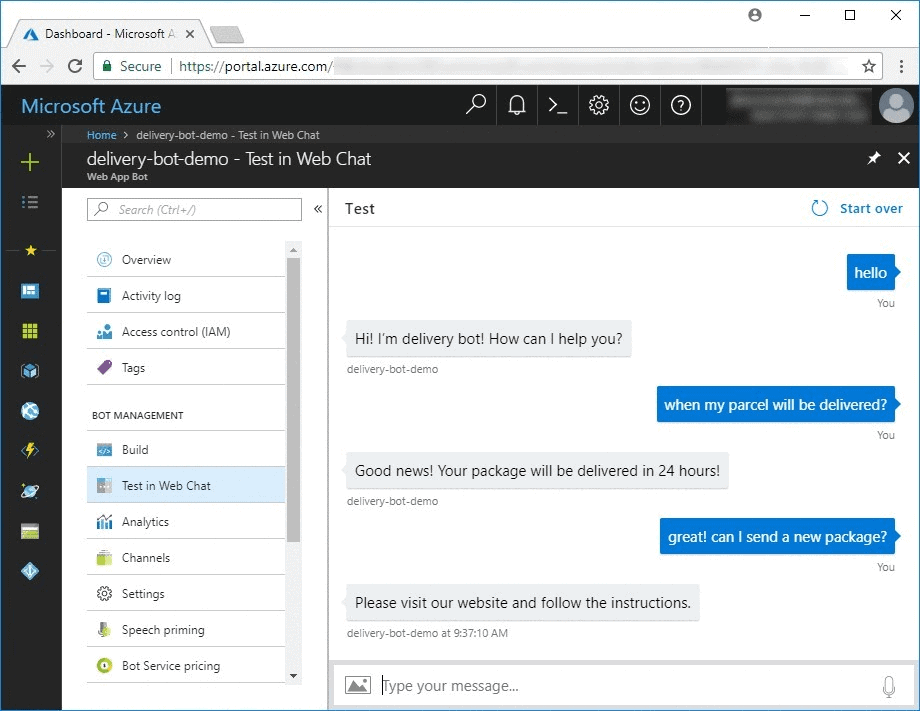
Task: Click the 'Good news!' bot reply
Action: pos(537,470)
